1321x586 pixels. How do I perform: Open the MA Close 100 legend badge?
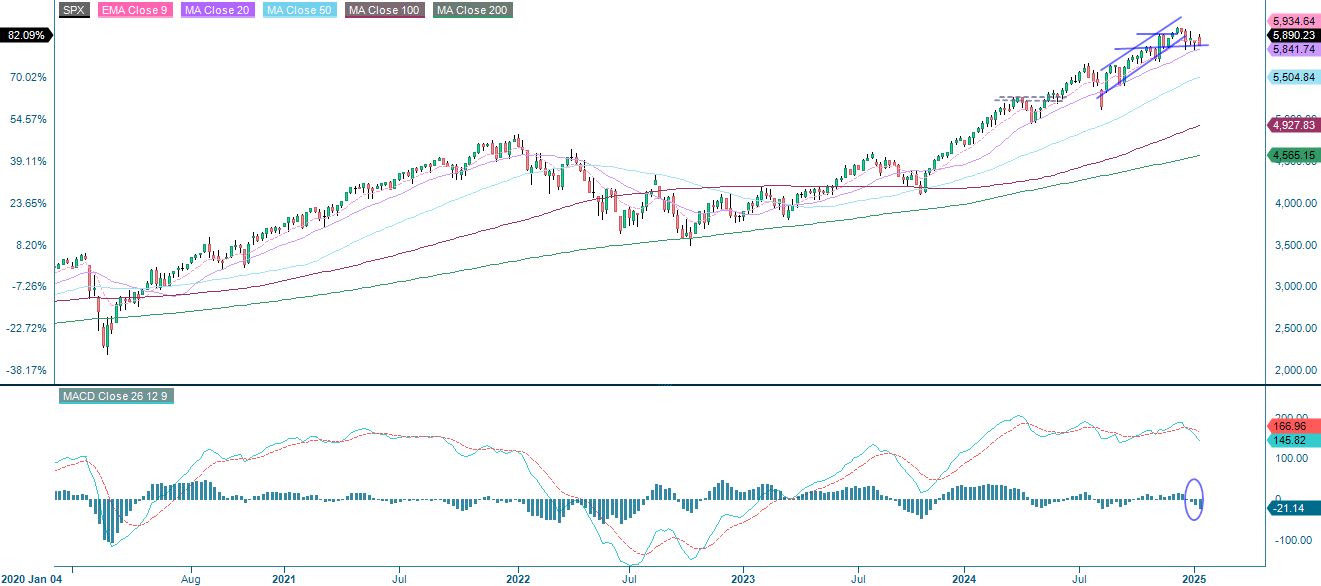384,11
